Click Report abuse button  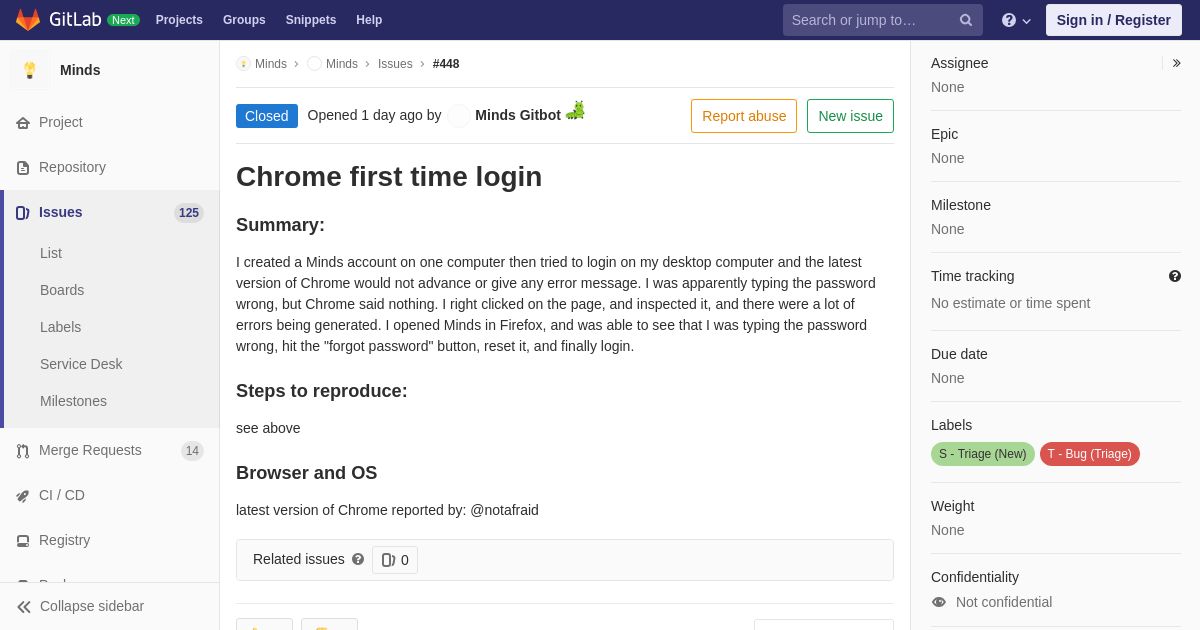click(x=744, y=116)
